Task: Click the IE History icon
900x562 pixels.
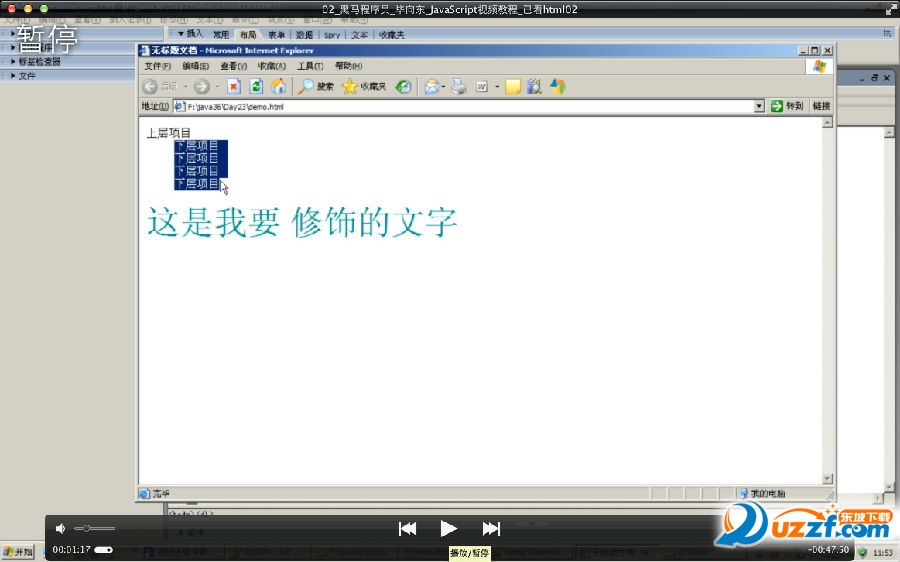Action: tap(404, 87)
